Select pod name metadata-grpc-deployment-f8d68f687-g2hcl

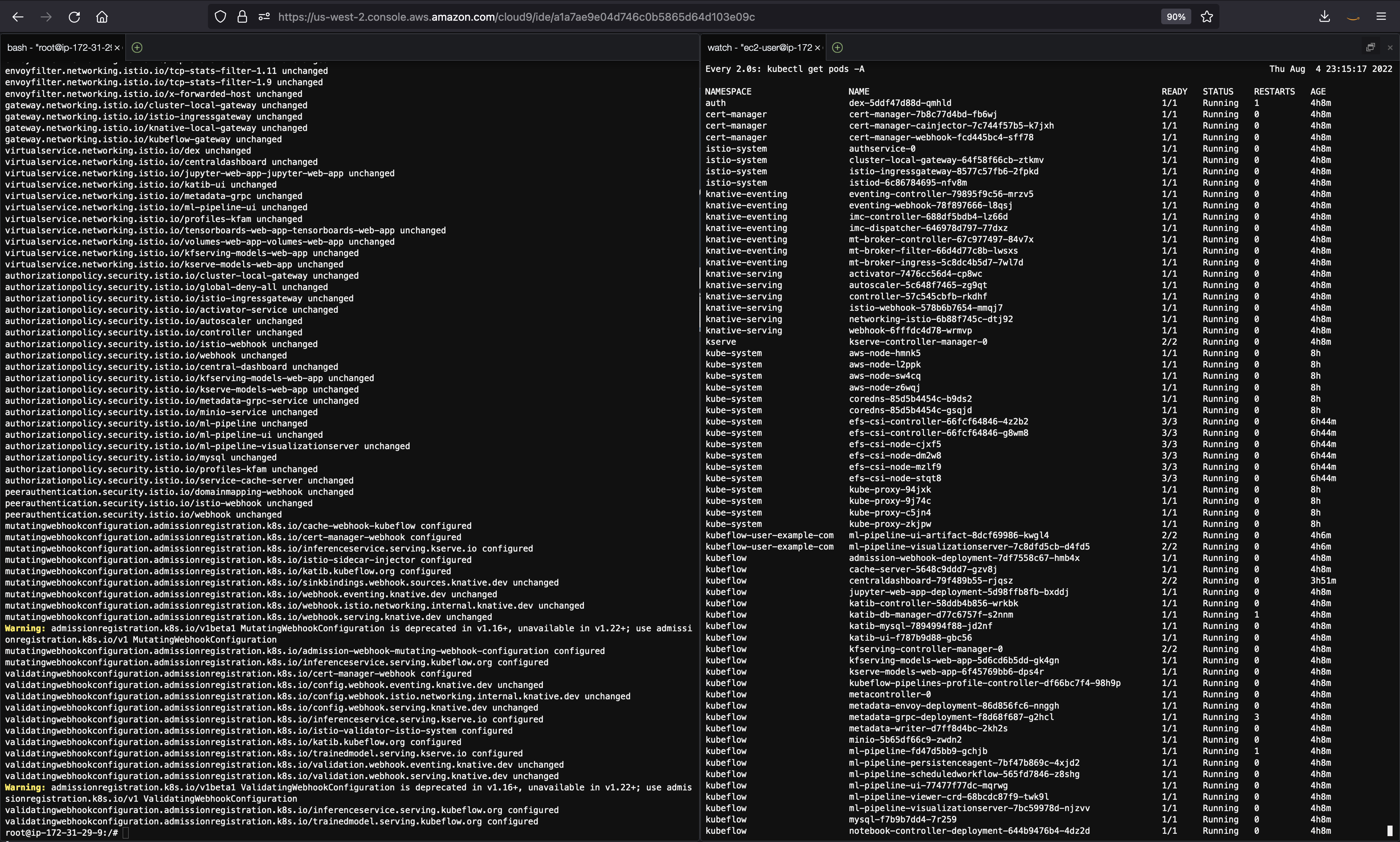point(951,717)
